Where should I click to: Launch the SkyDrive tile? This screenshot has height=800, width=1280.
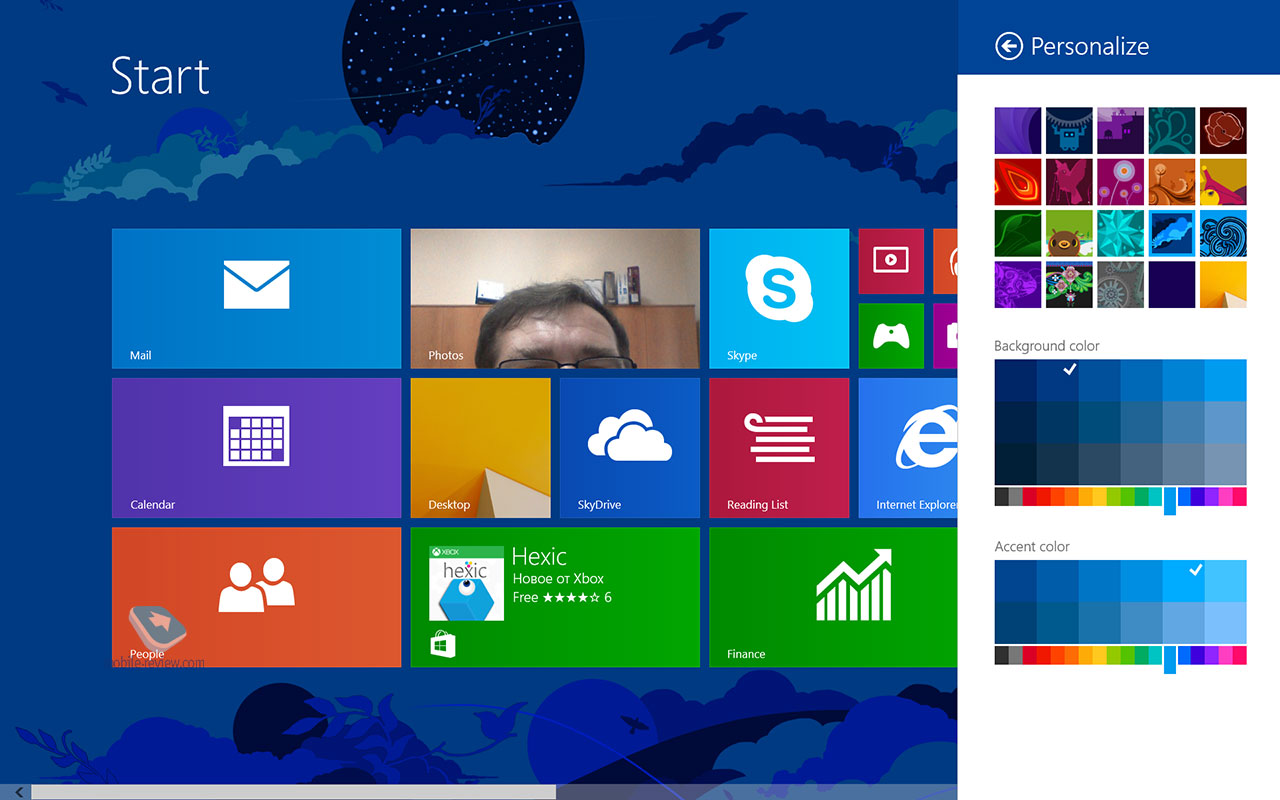[x=630, y=448]
